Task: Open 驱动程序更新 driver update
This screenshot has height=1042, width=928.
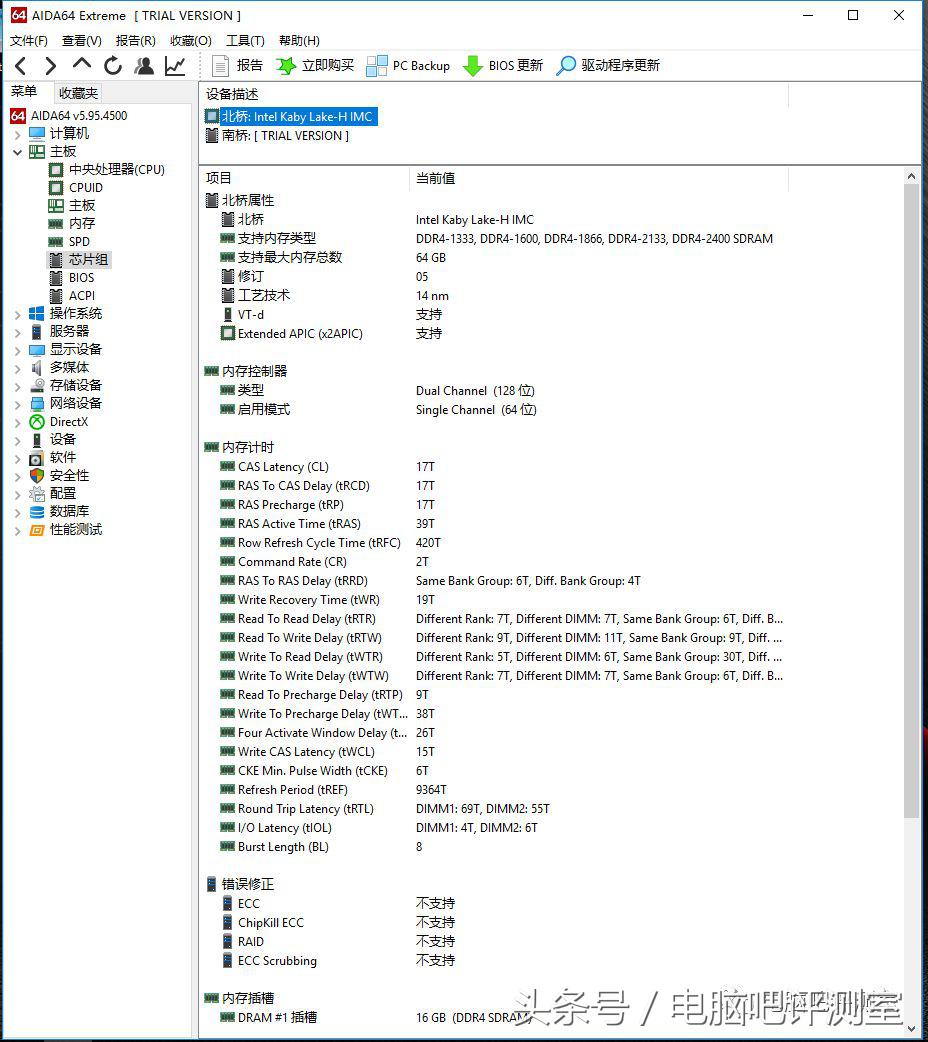Action: click(608, 66)
